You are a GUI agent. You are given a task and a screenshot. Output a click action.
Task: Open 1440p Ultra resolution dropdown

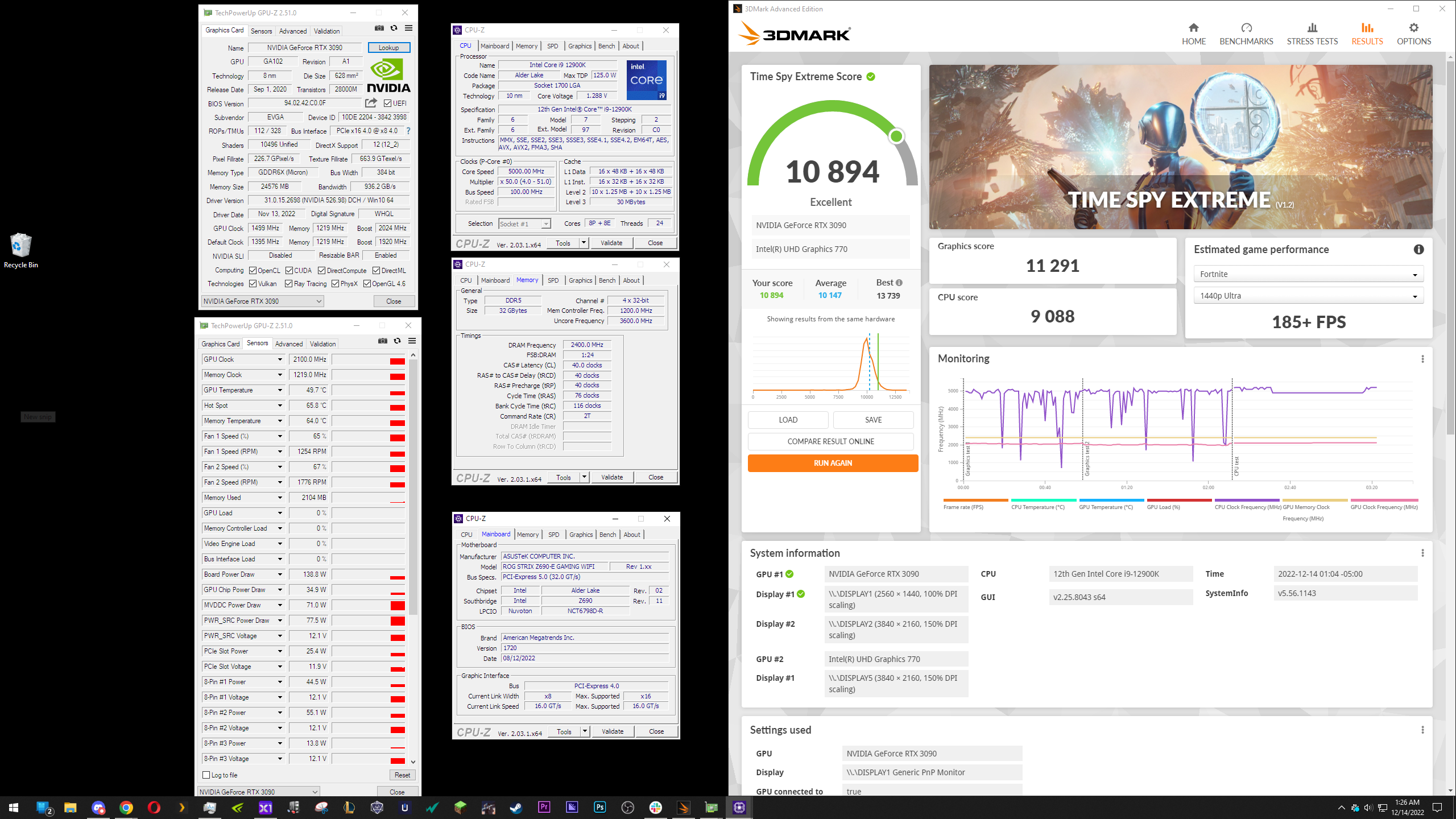coord(1308,296)
